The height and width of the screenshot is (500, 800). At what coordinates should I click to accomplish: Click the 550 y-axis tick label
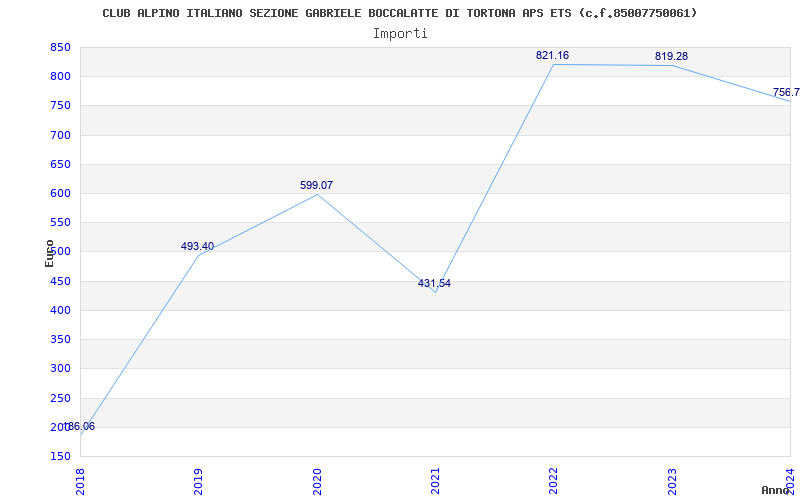[60, 222]
